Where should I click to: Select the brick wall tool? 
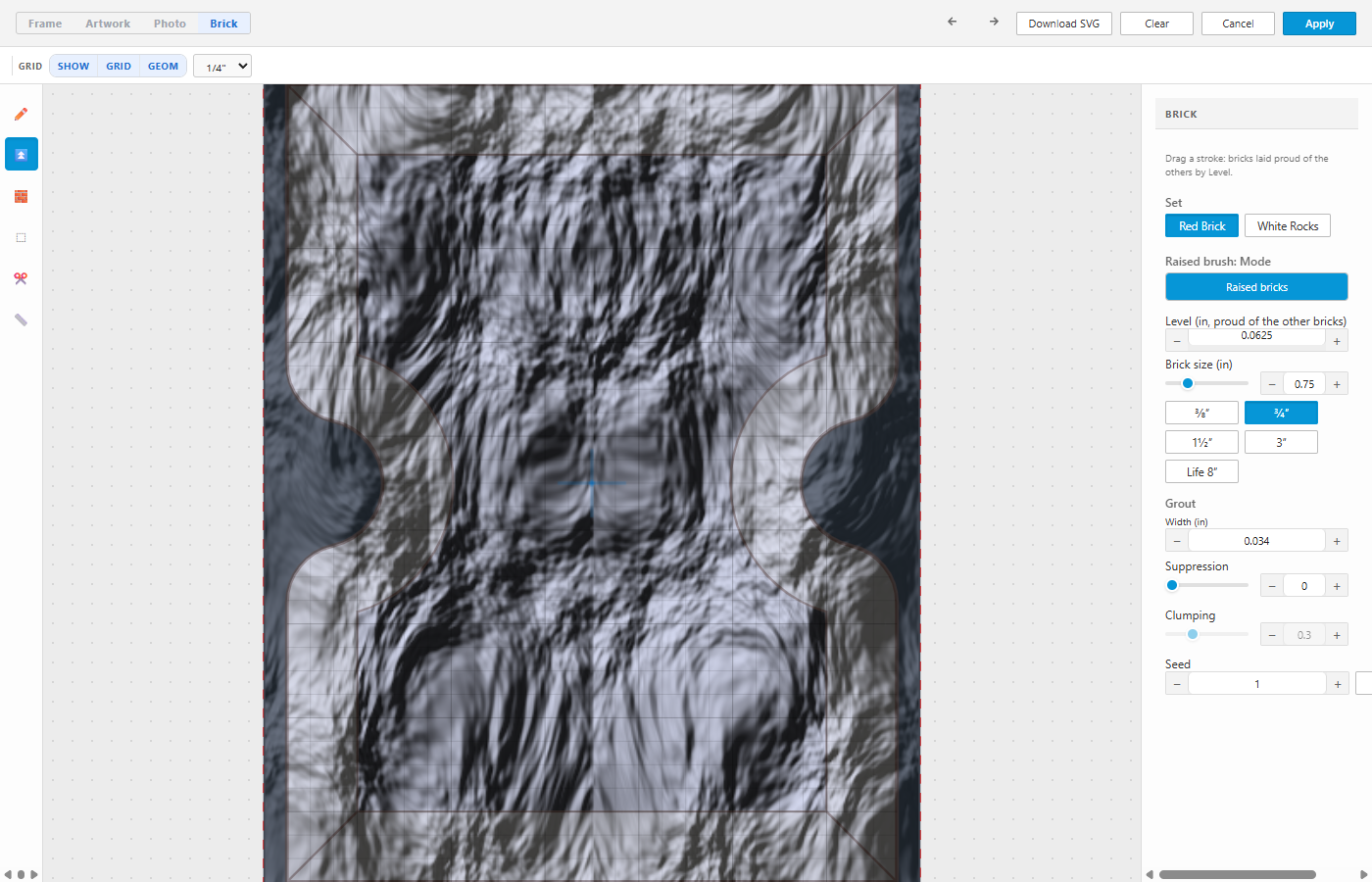click(x=21, y=196)
